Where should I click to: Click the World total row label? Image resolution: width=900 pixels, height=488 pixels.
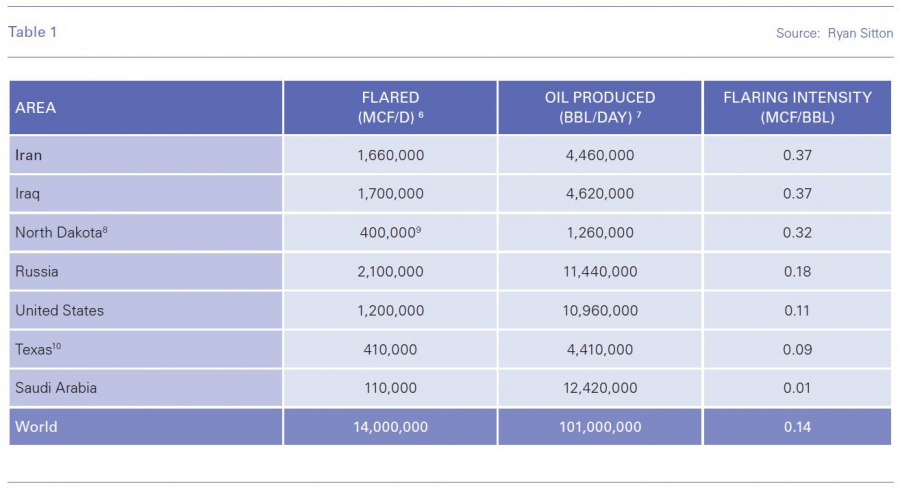pos(36,426)
